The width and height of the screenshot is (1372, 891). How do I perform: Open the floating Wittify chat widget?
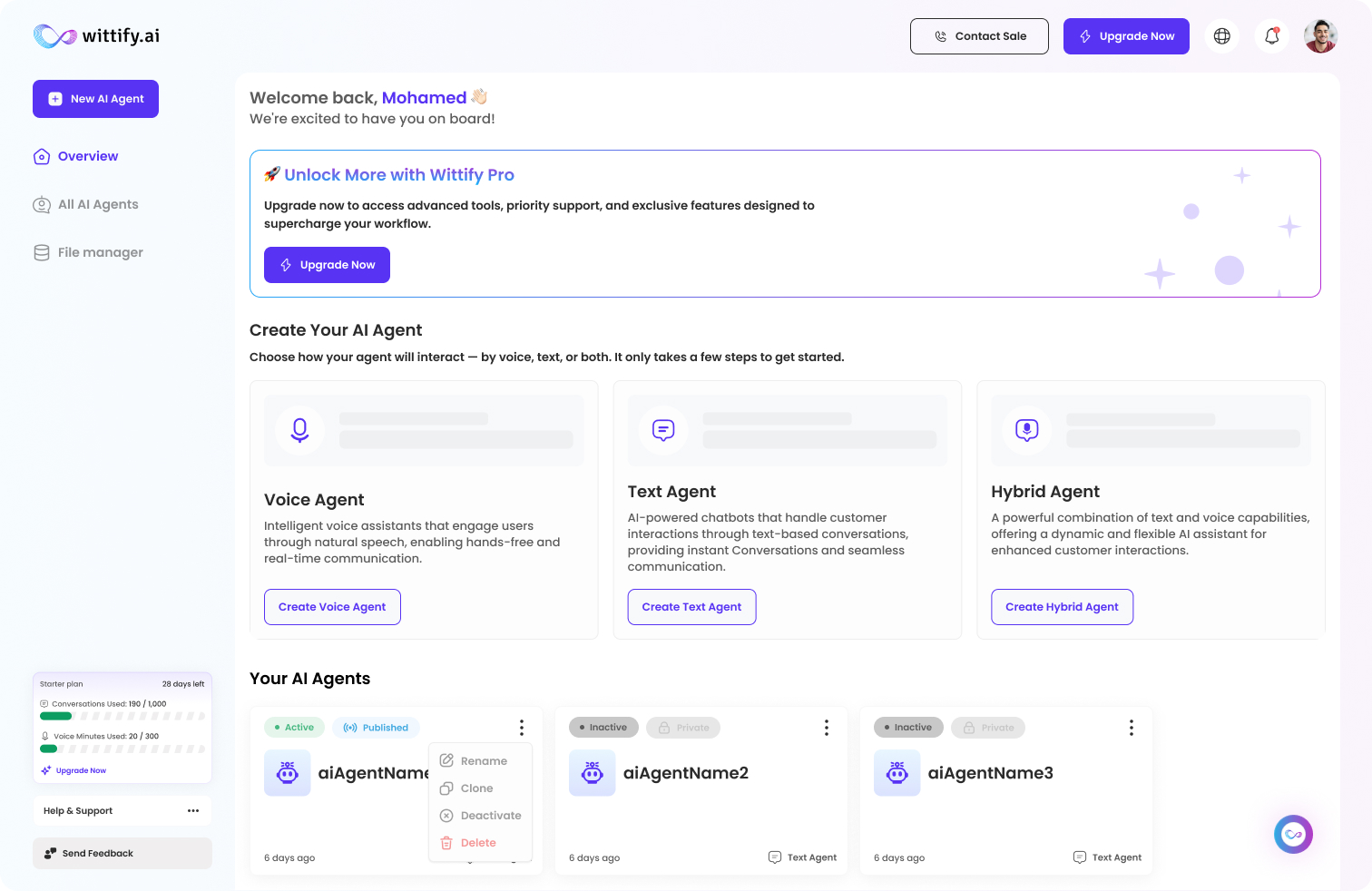coord(1293,834)
